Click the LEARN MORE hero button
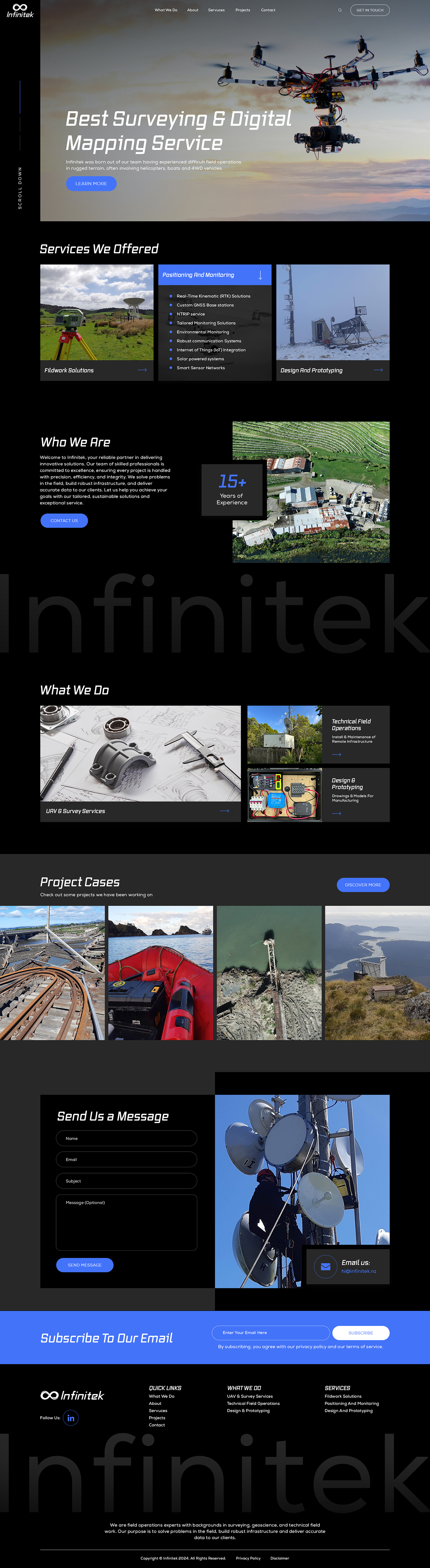Viewport: 430px width, 1568px height. pyautogui.click(x=91, y=183)
